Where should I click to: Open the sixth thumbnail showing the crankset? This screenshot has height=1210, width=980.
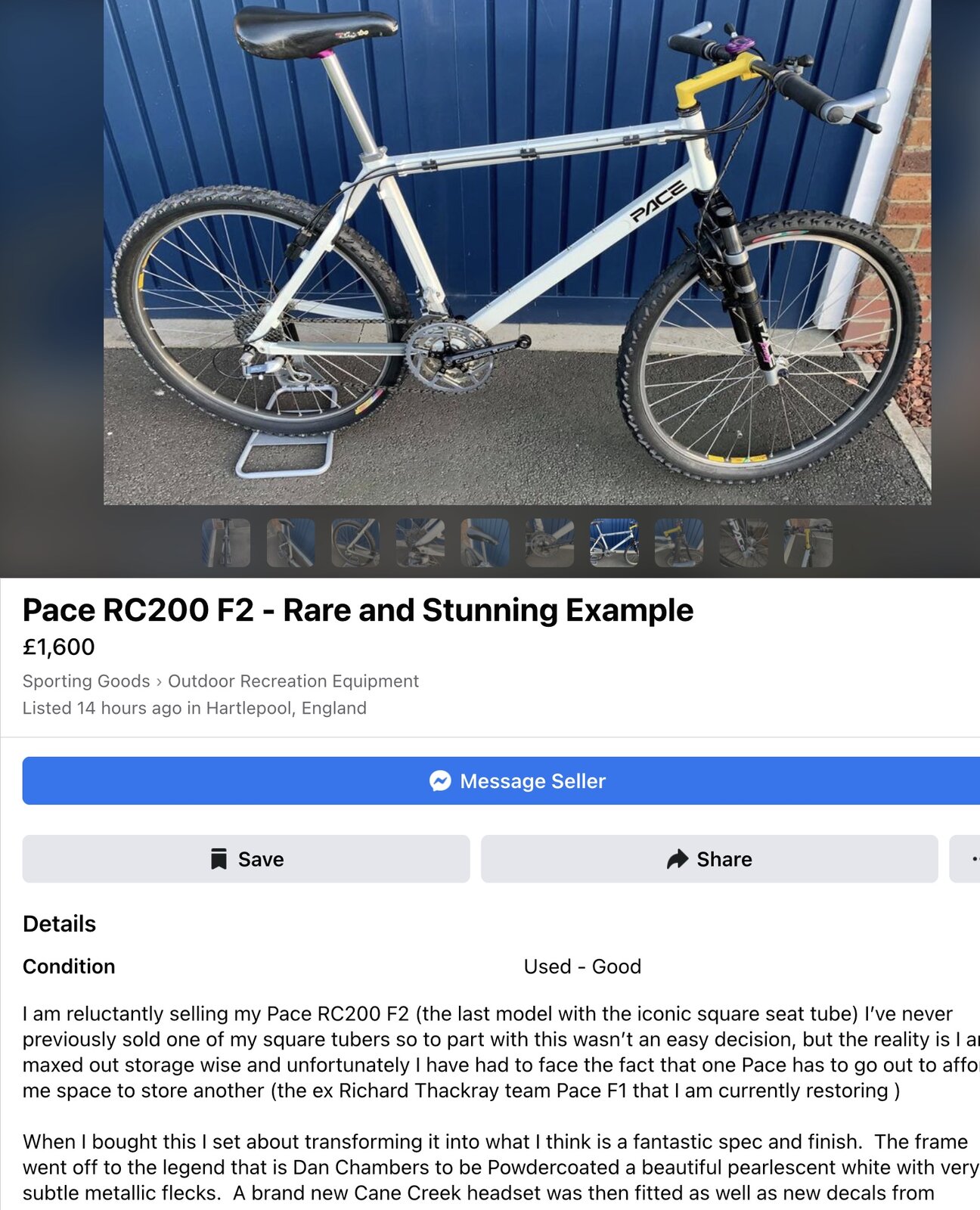(549, 543)
